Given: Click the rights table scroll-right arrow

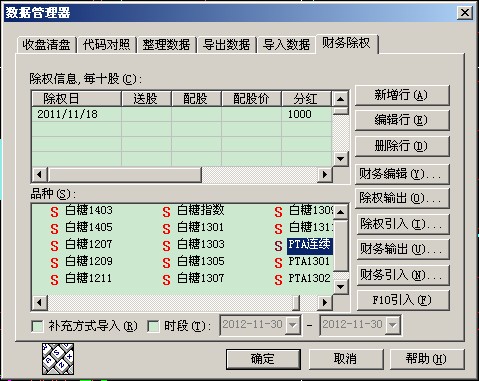Looking at the screenshot, I should click(324, 175).
